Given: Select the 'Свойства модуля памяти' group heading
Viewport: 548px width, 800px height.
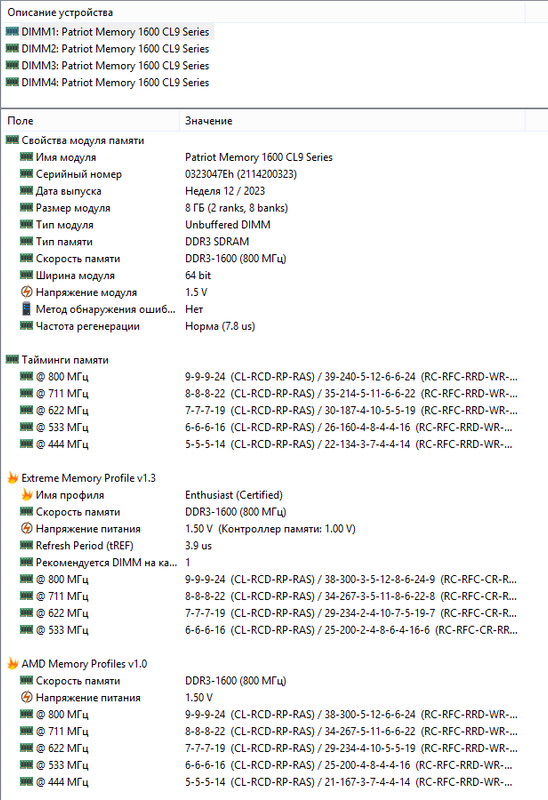Looking at the screenshot, I should click(x=83, y=140).
